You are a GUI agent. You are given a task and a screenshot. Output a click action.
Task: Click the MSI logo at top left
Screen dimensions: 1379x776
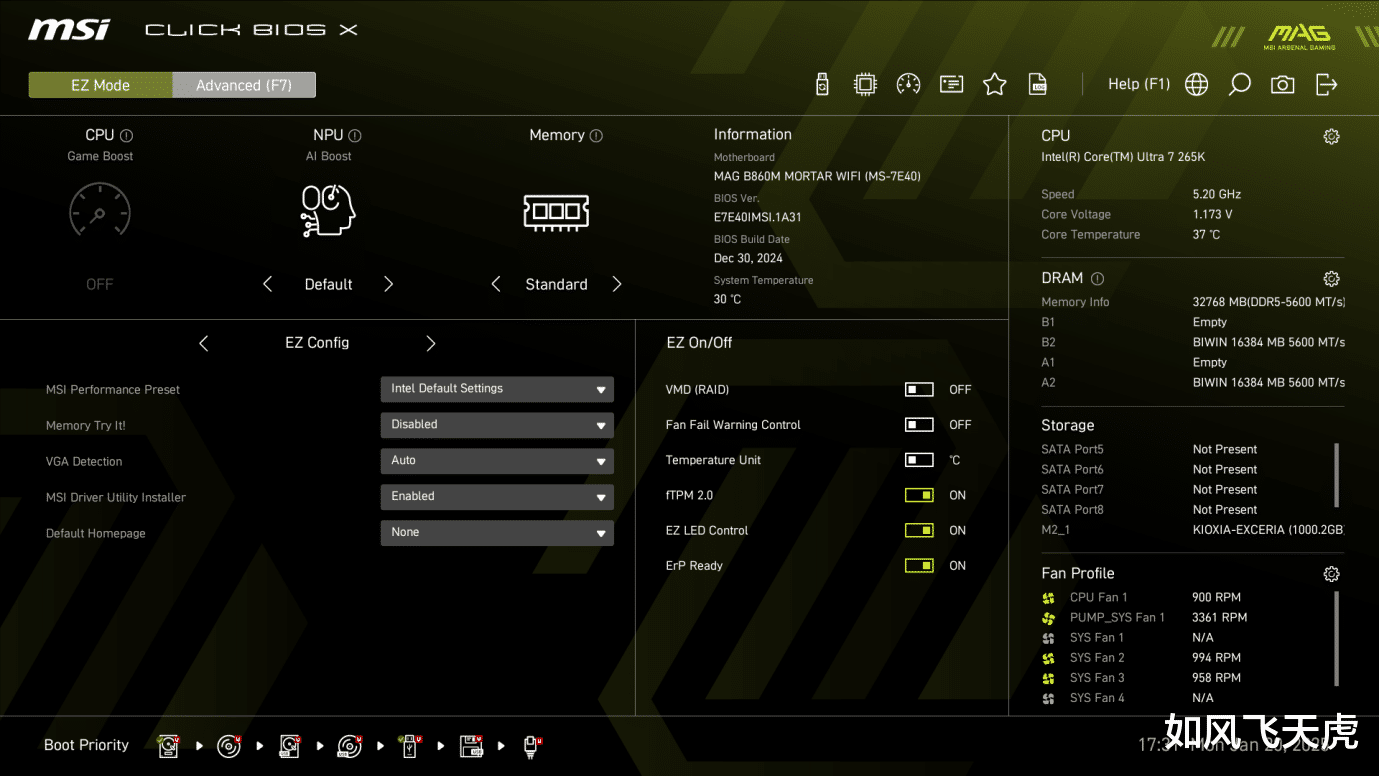coord(69,29)
